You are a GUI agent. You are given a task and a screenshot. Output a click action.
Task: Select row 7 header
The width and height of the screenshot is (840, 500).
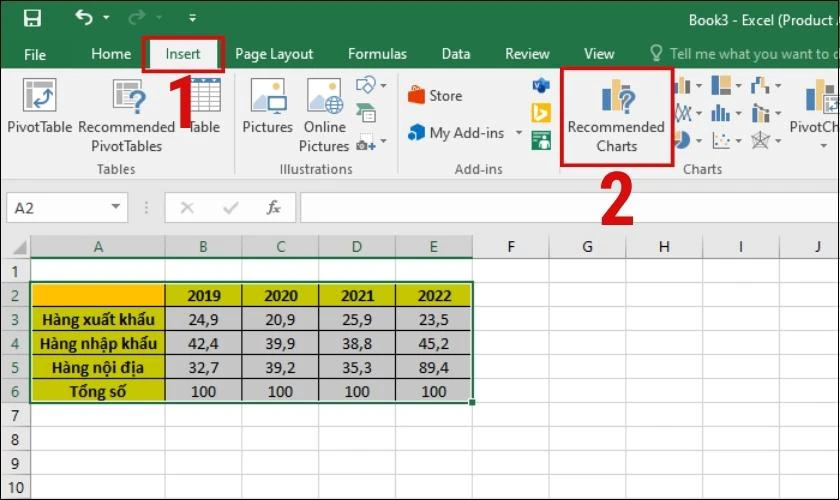point(15,415)
